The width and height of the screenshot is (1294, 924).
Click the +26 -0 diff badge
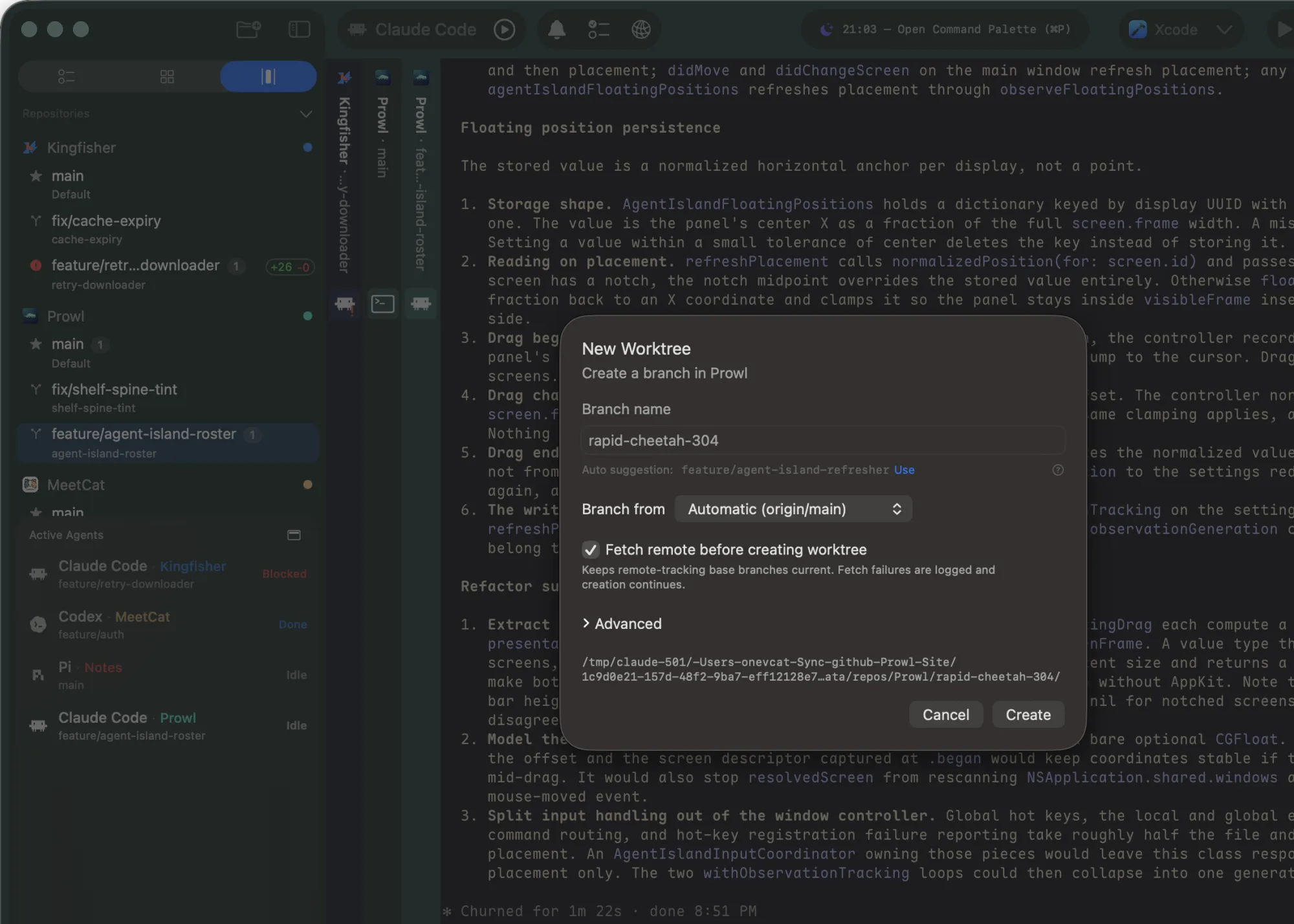(x=290, y=267)
